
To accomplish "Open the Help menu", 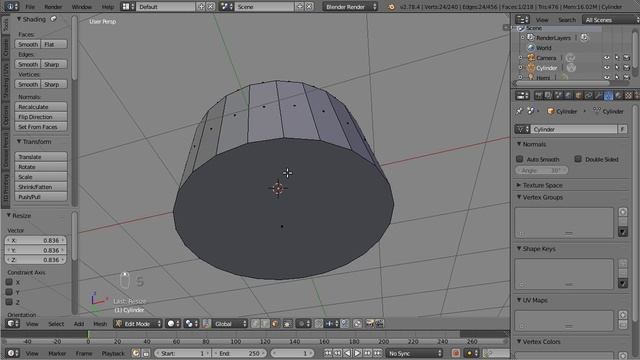I will (108, 7).
